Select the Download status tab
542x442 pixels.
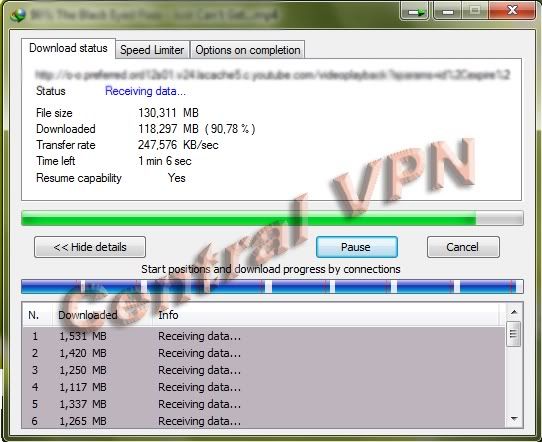coord(68,48)
